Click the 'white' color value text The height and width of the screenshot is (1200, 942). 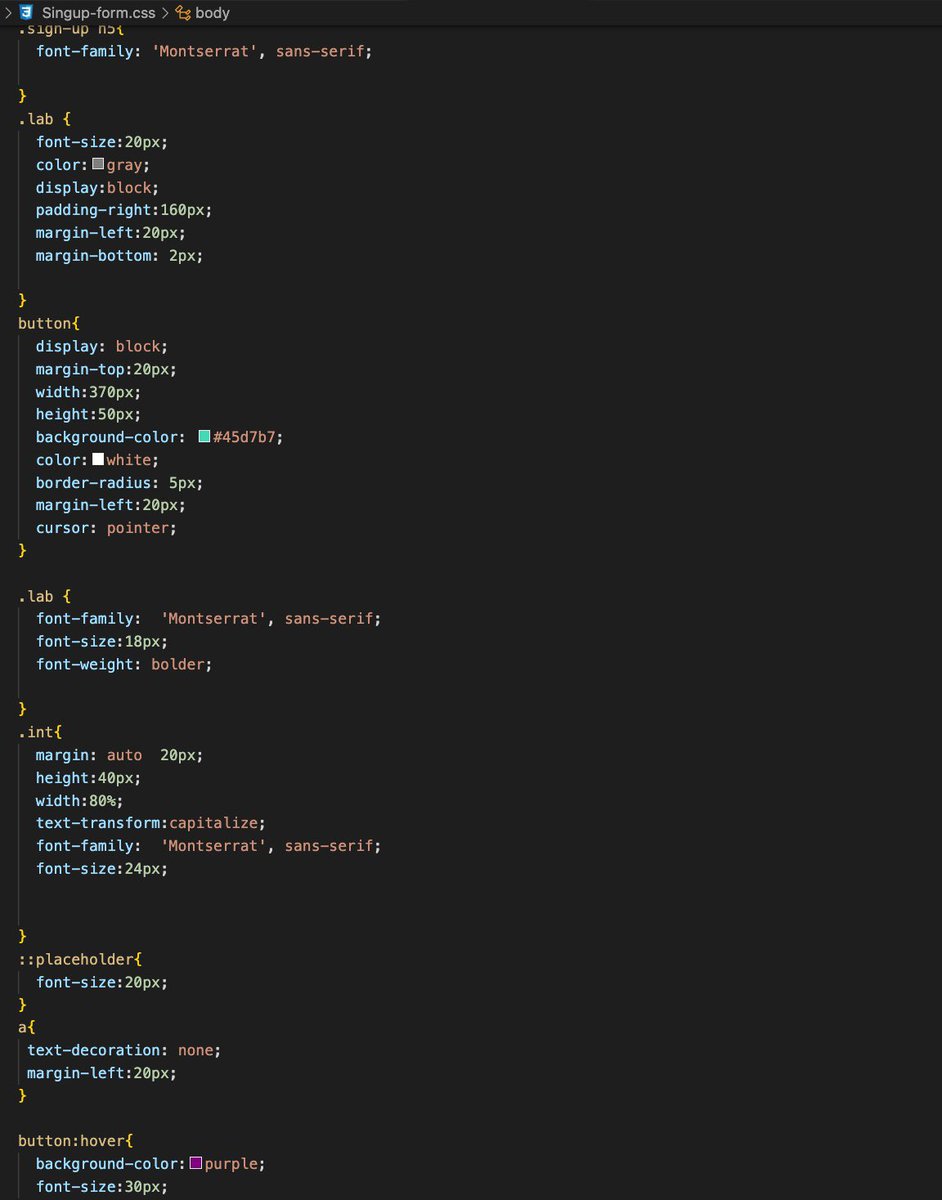129,460
